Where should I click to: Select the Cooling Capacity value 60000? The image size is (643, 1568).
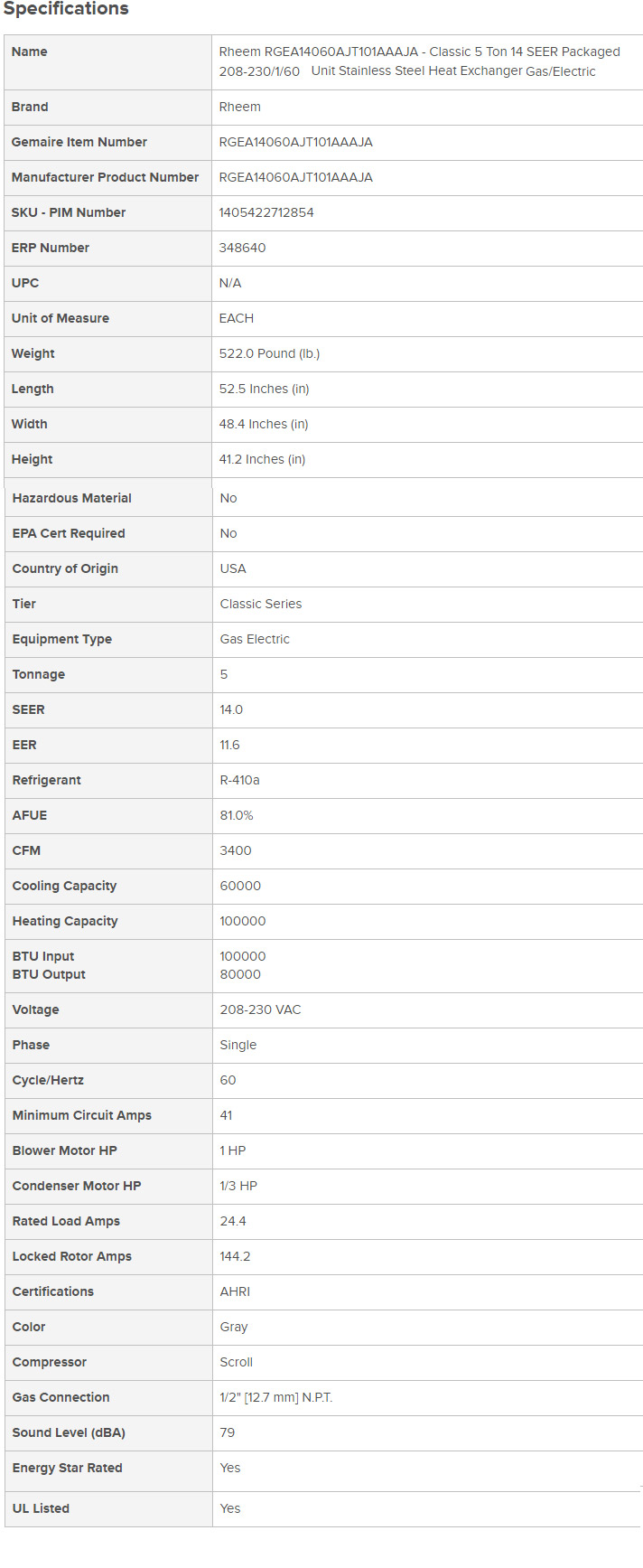[240, 886]
